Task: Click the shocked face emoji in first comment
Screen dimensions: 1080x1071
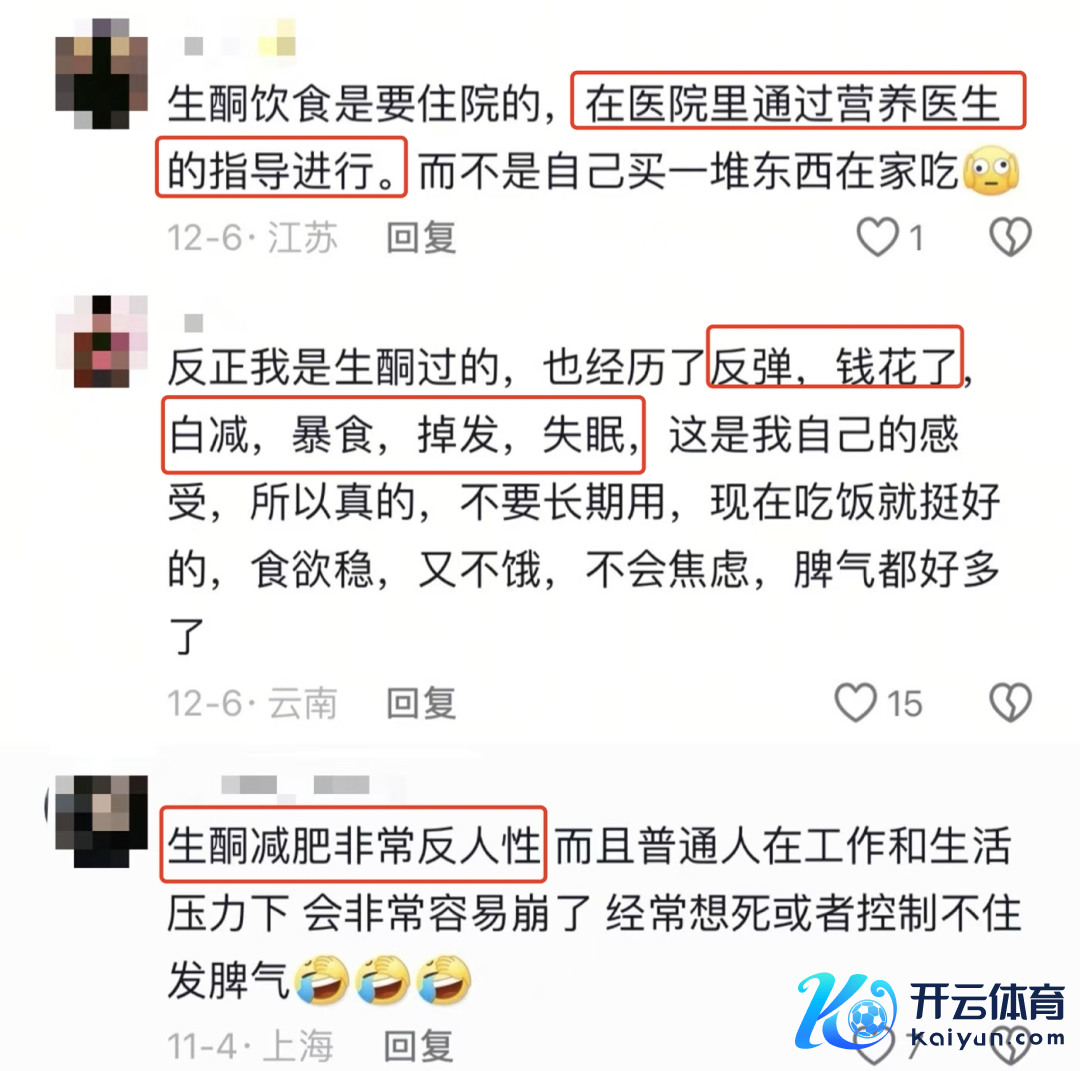Action: click(990, 170)
